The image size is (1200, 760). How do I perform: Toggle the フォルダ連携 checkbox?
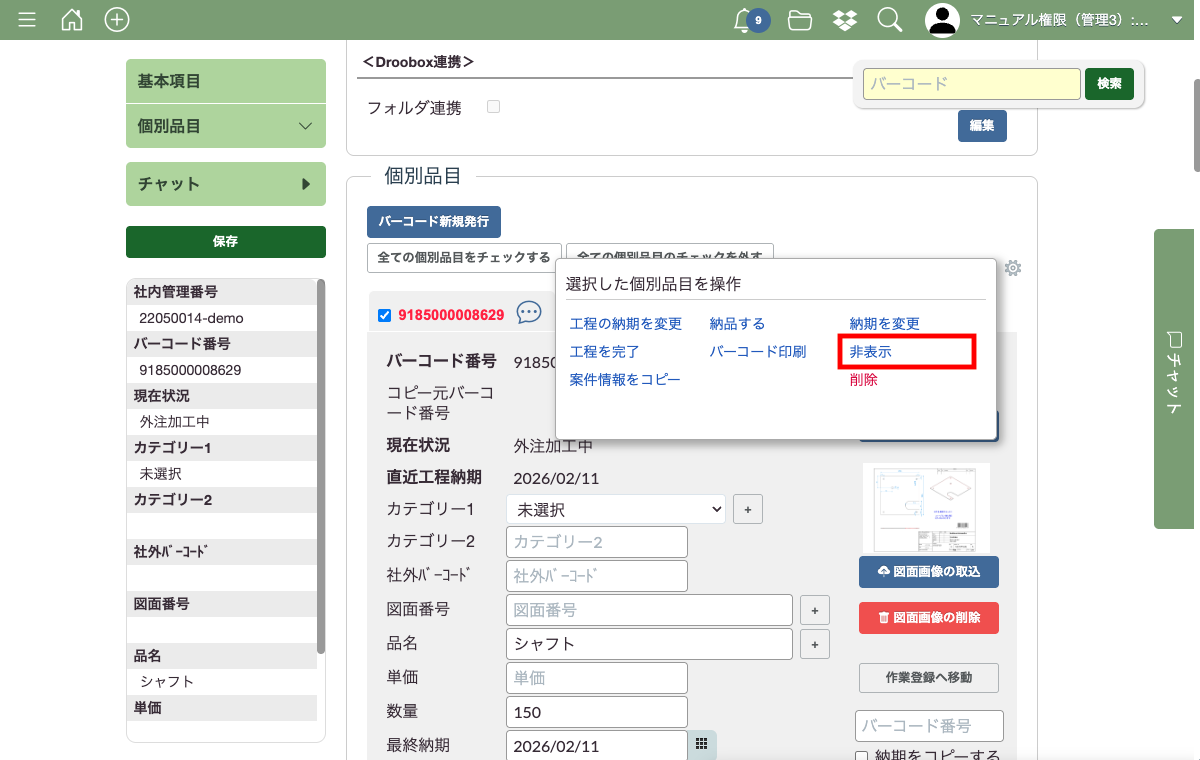tap(493, 107)
